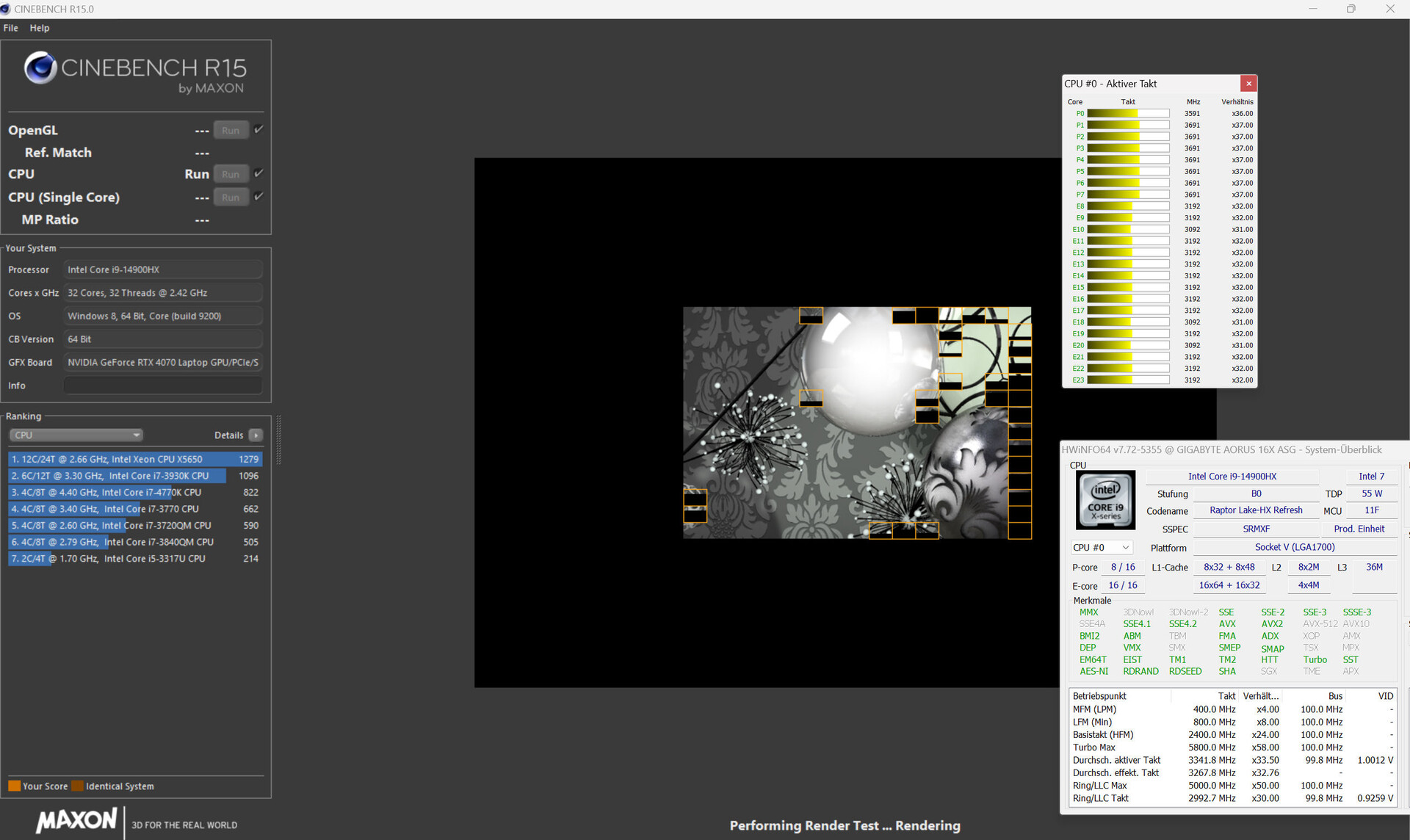Click the Cores x GHz field
1410x840 pixels.
(163, 293)
